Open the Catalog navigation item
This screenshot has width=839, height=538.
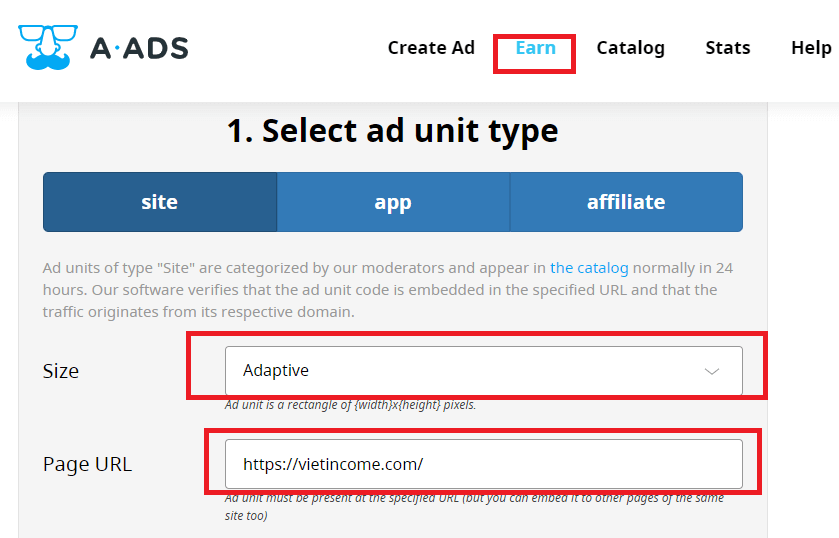click(x=630, y=48)
